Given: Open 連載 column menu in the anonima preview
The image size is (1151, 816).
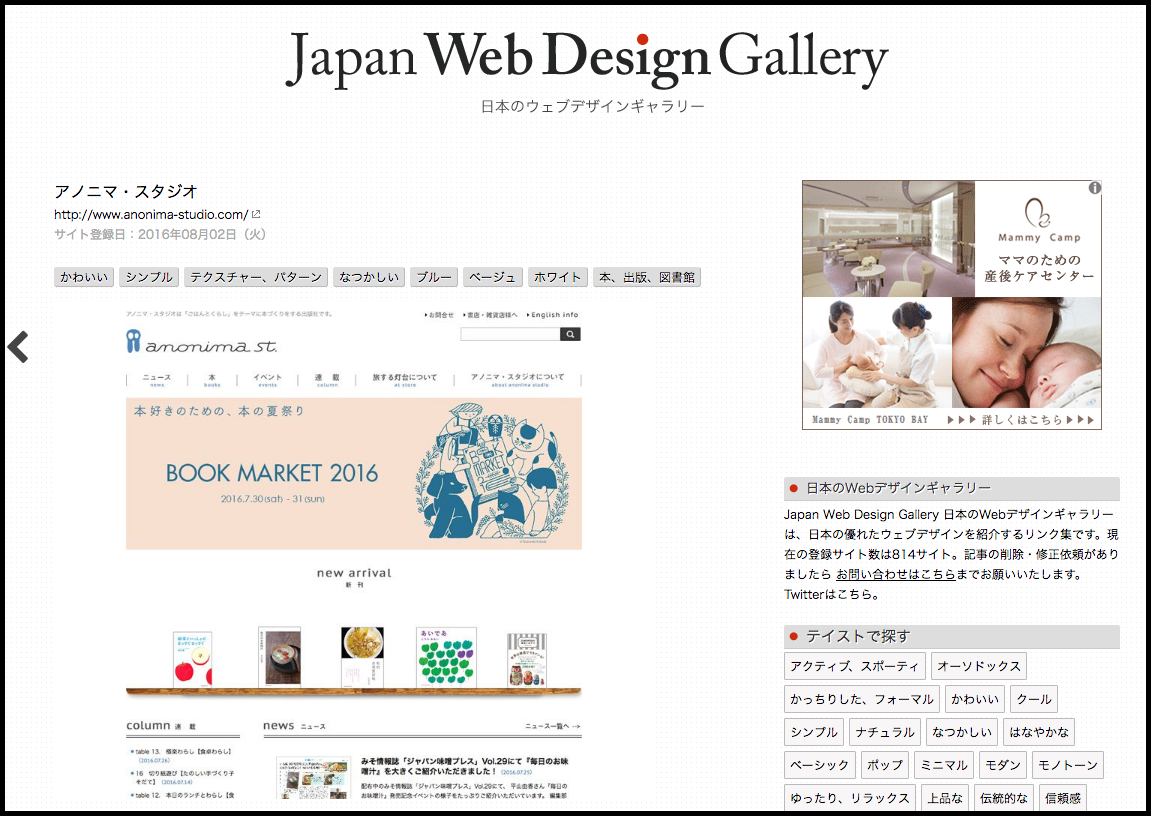Looking at the screenshot, I should pos(327,379).
